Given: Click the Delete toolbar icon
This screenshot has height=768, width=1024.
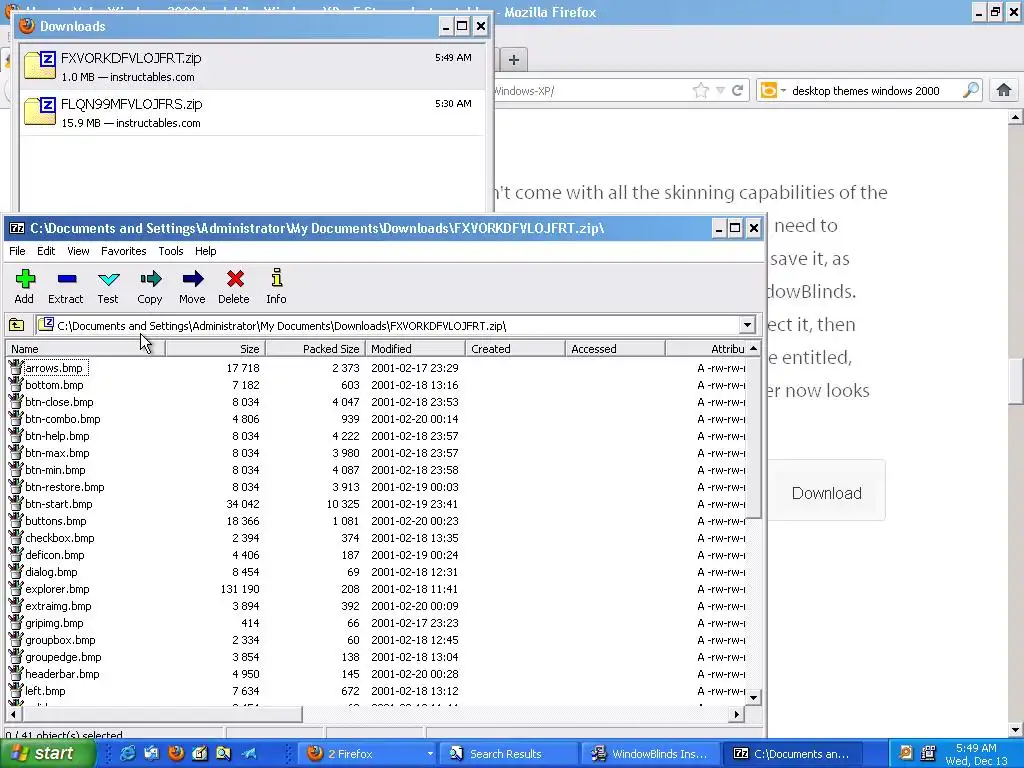Looking at the screenshot, I should pyautogui.click(x=234, y=279).
